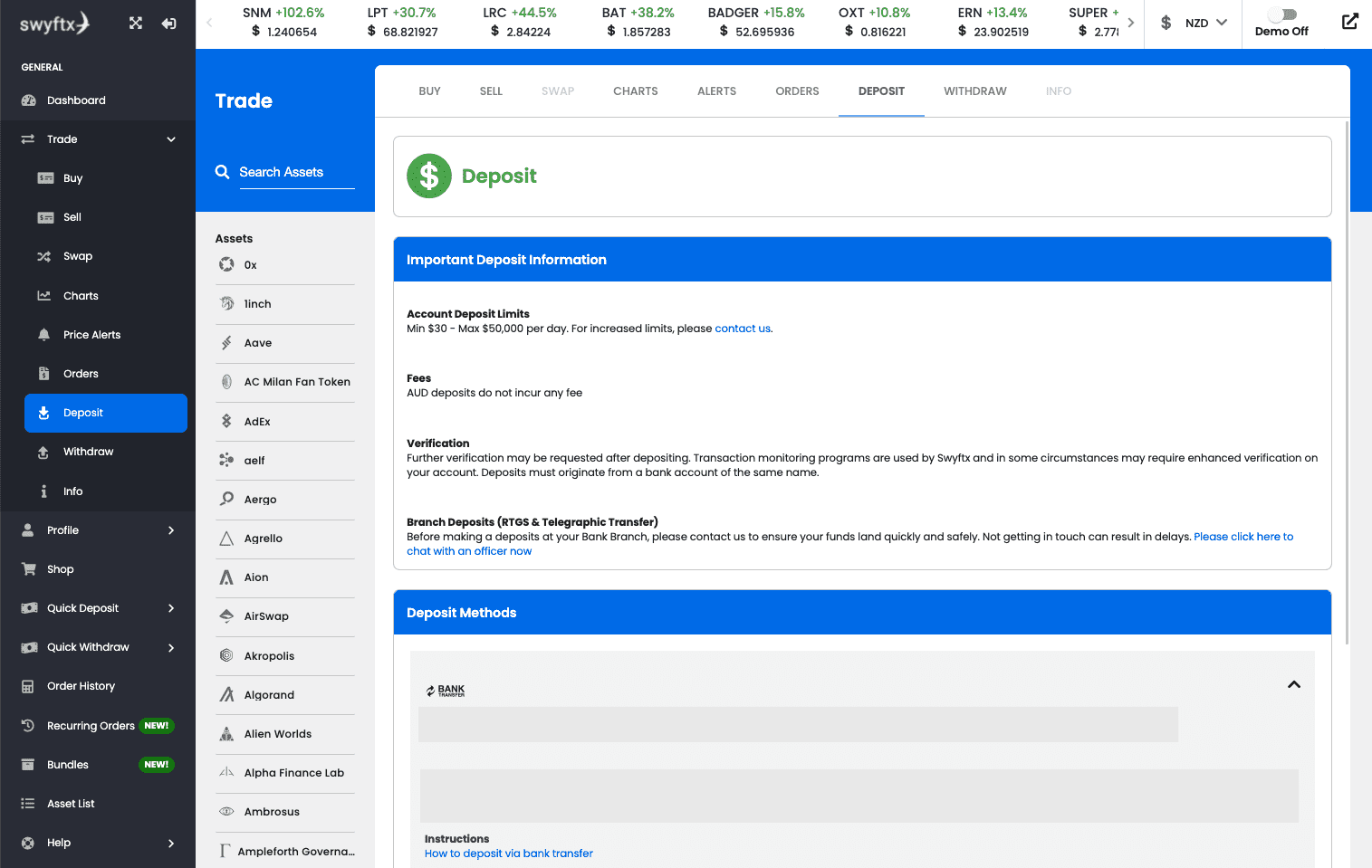Click the green dollar Deposit icon
This screenshot has width=1372, height=868.
pyautogui.click(x=429, y=176)
